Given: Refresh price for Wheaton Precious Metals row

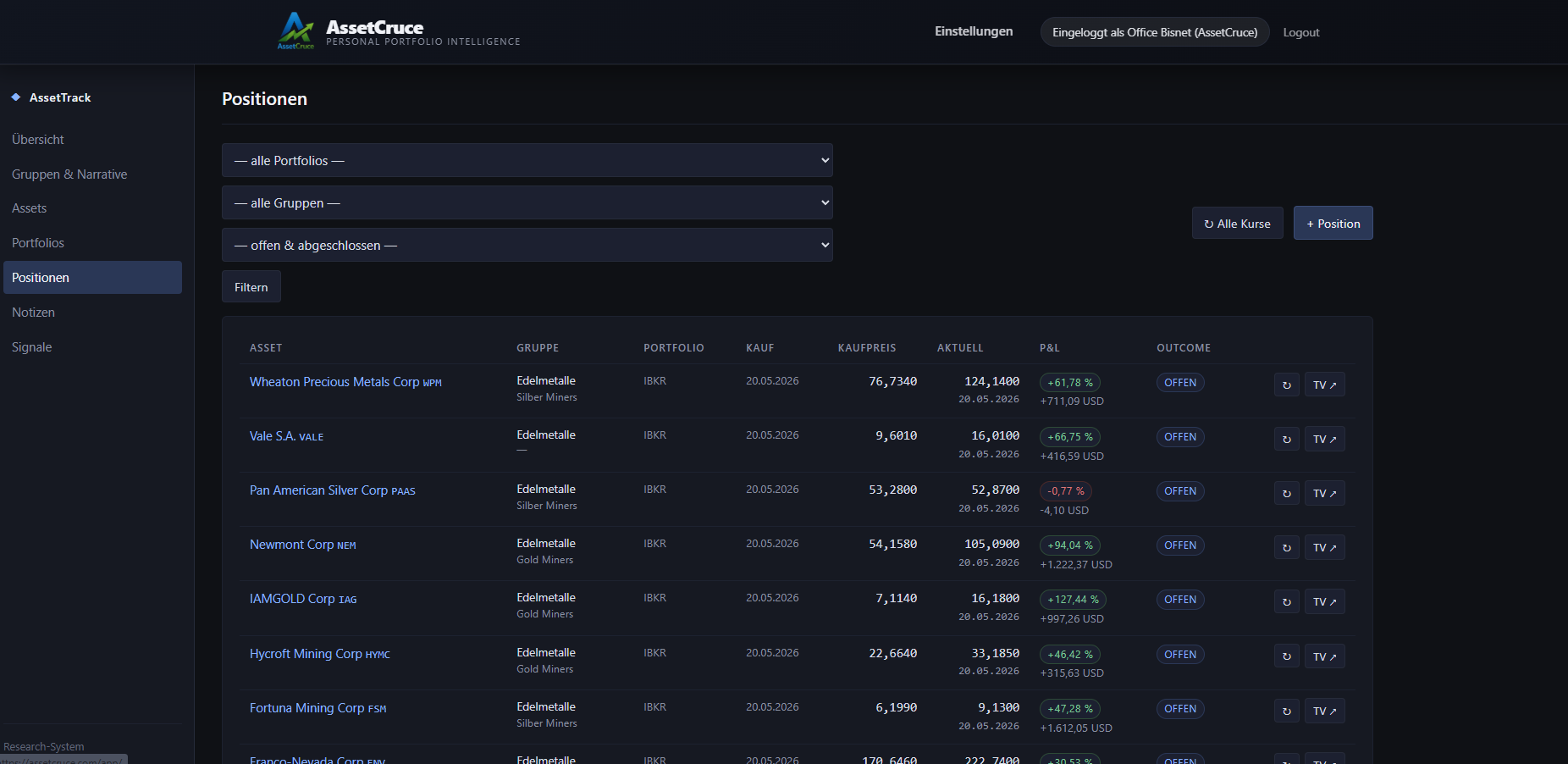Looking at the screenshot, I should (x=1286, y=385).
